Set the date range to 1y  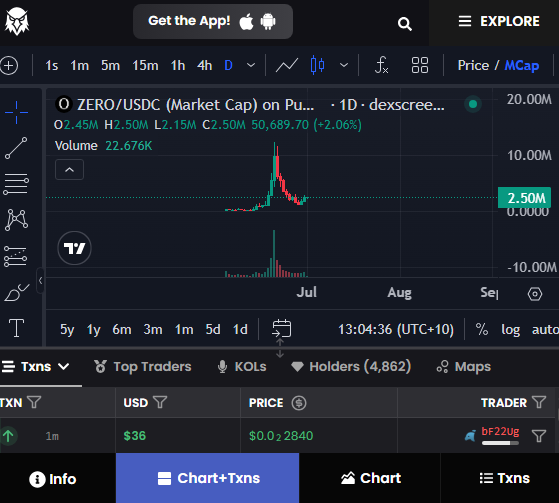click(93, 329)
